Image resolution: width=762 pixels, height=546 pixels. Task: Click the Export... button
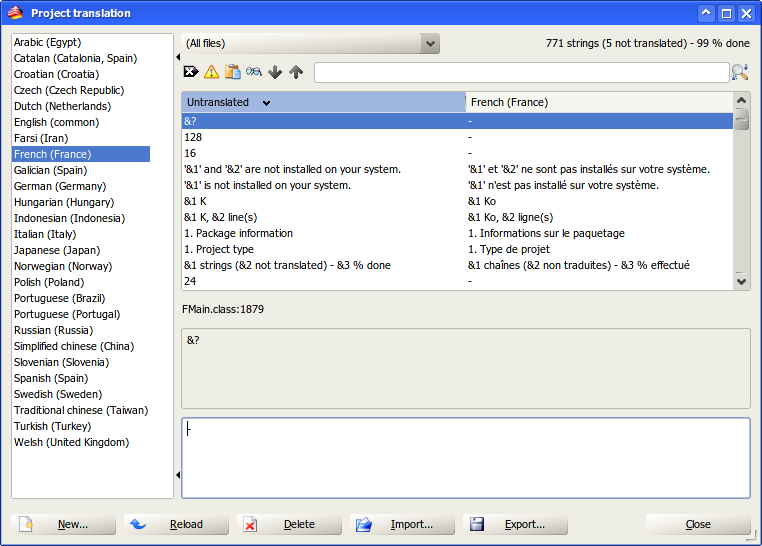pyautogui.click(x=515, y=525)
